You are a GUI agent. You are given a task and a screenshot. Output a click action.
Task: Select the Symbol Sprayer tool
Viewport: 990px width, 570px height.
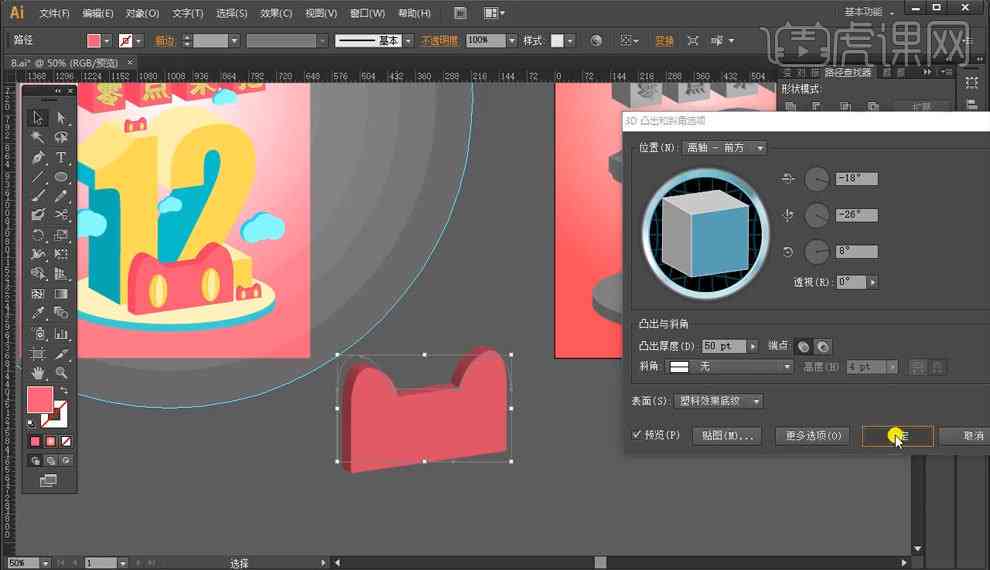[x=37, y=333]
